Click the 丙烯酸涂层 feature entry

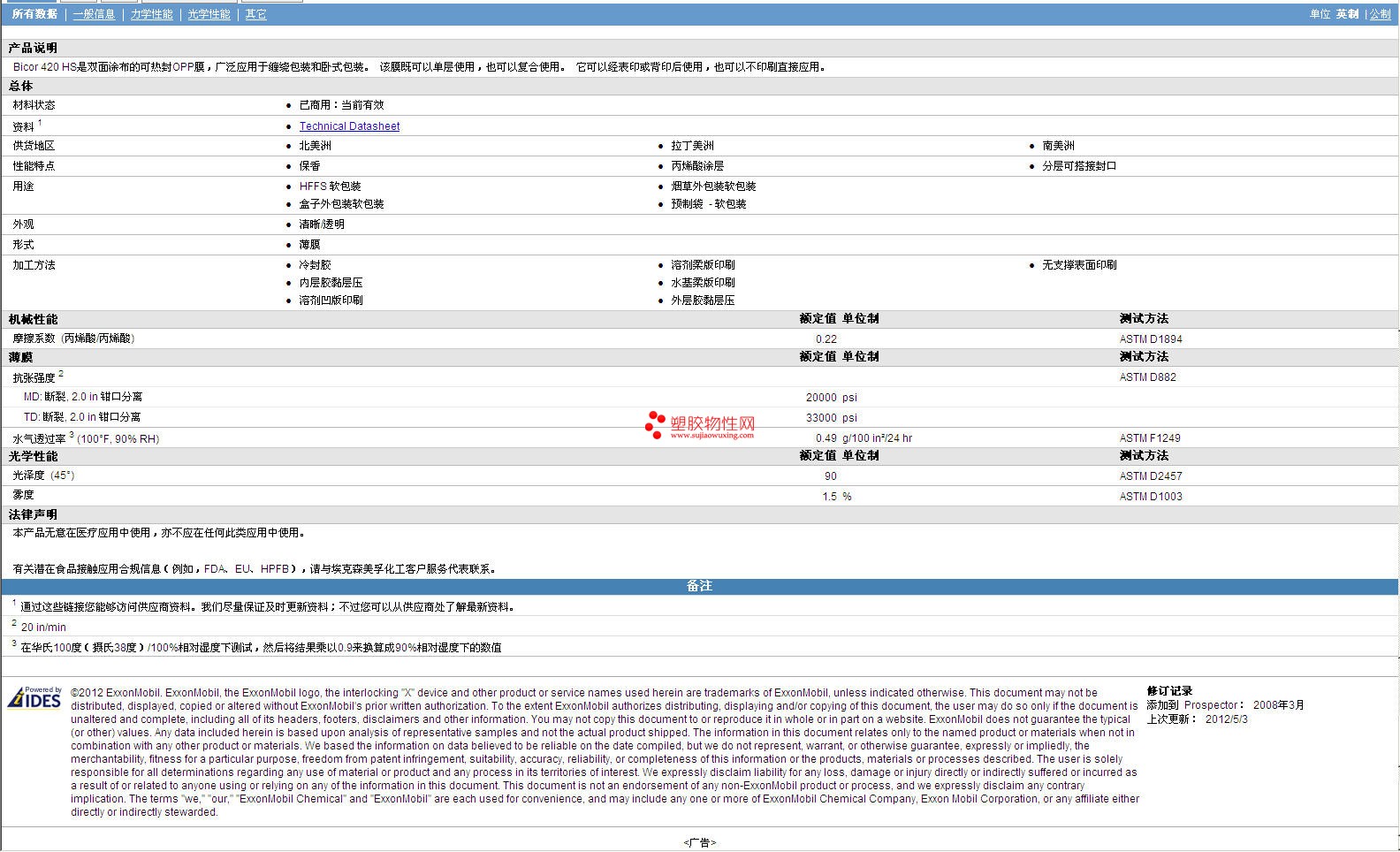(x=697, y=166)
